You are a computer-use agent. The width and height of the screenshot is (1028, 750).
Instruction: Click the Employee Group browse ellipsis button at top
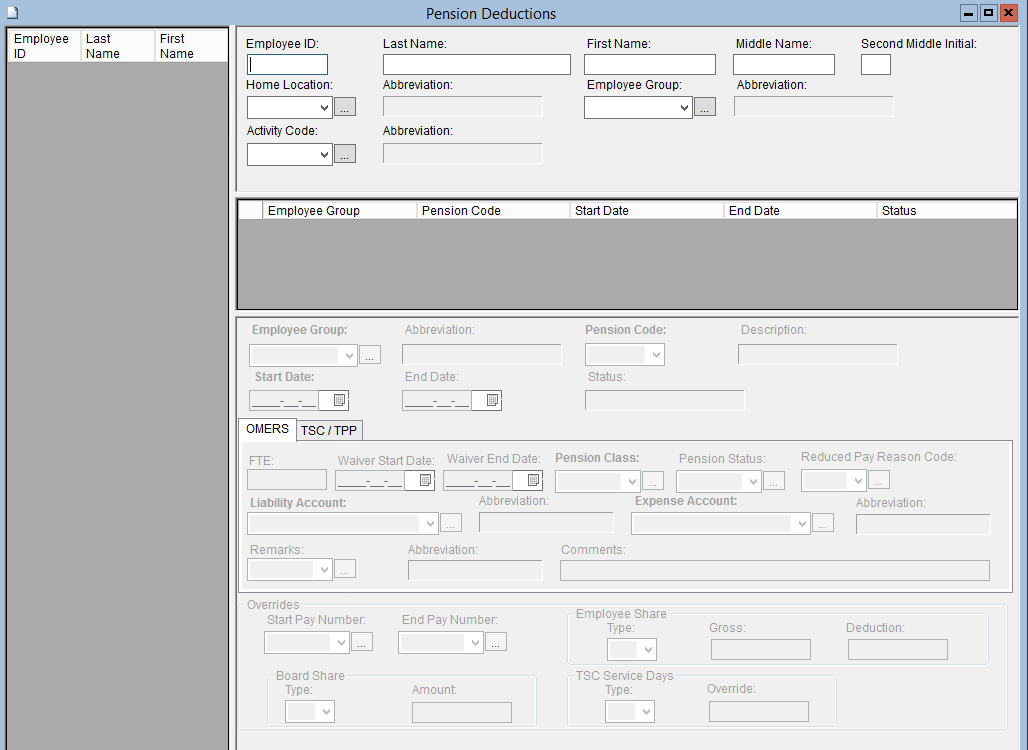coord(705,108)
